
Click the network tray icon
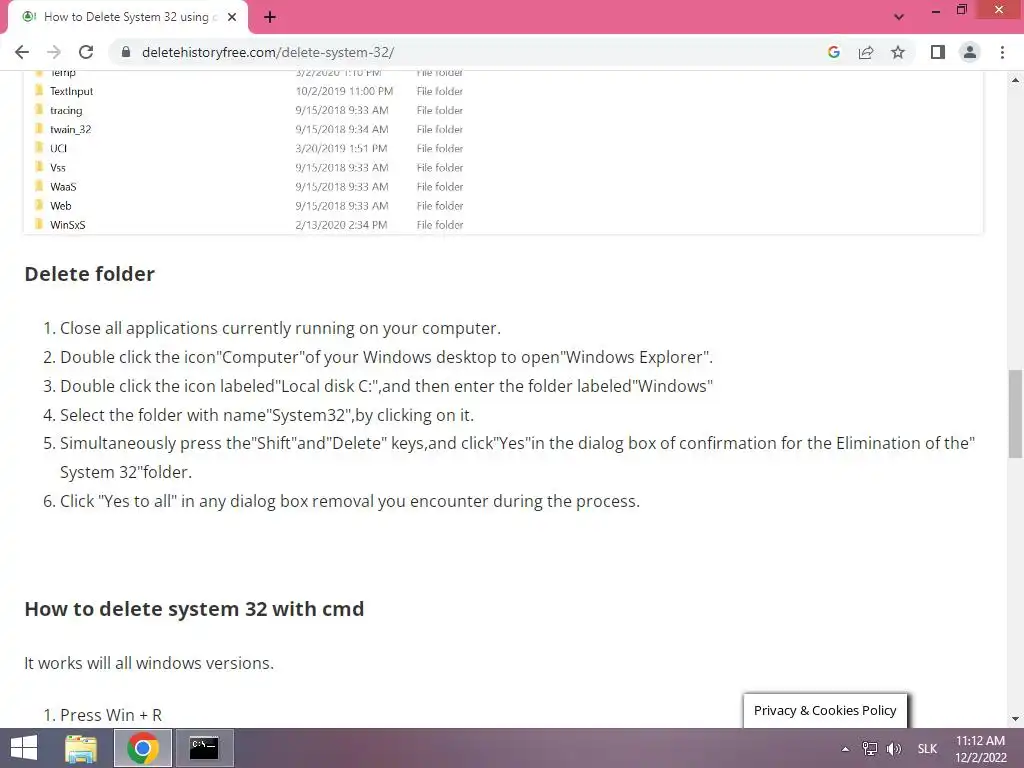pos(869,749)
